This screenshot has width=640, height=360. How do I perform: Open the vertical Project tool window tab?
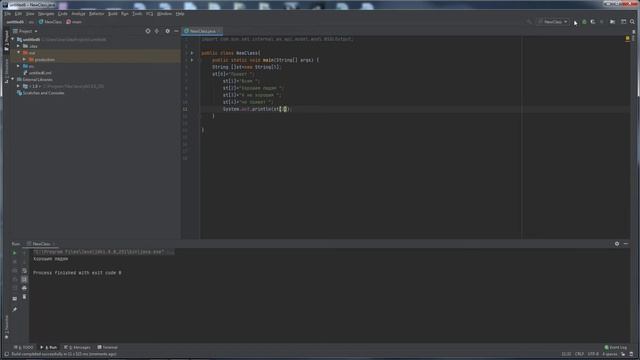pyautogui.click(x=6, y=40)
